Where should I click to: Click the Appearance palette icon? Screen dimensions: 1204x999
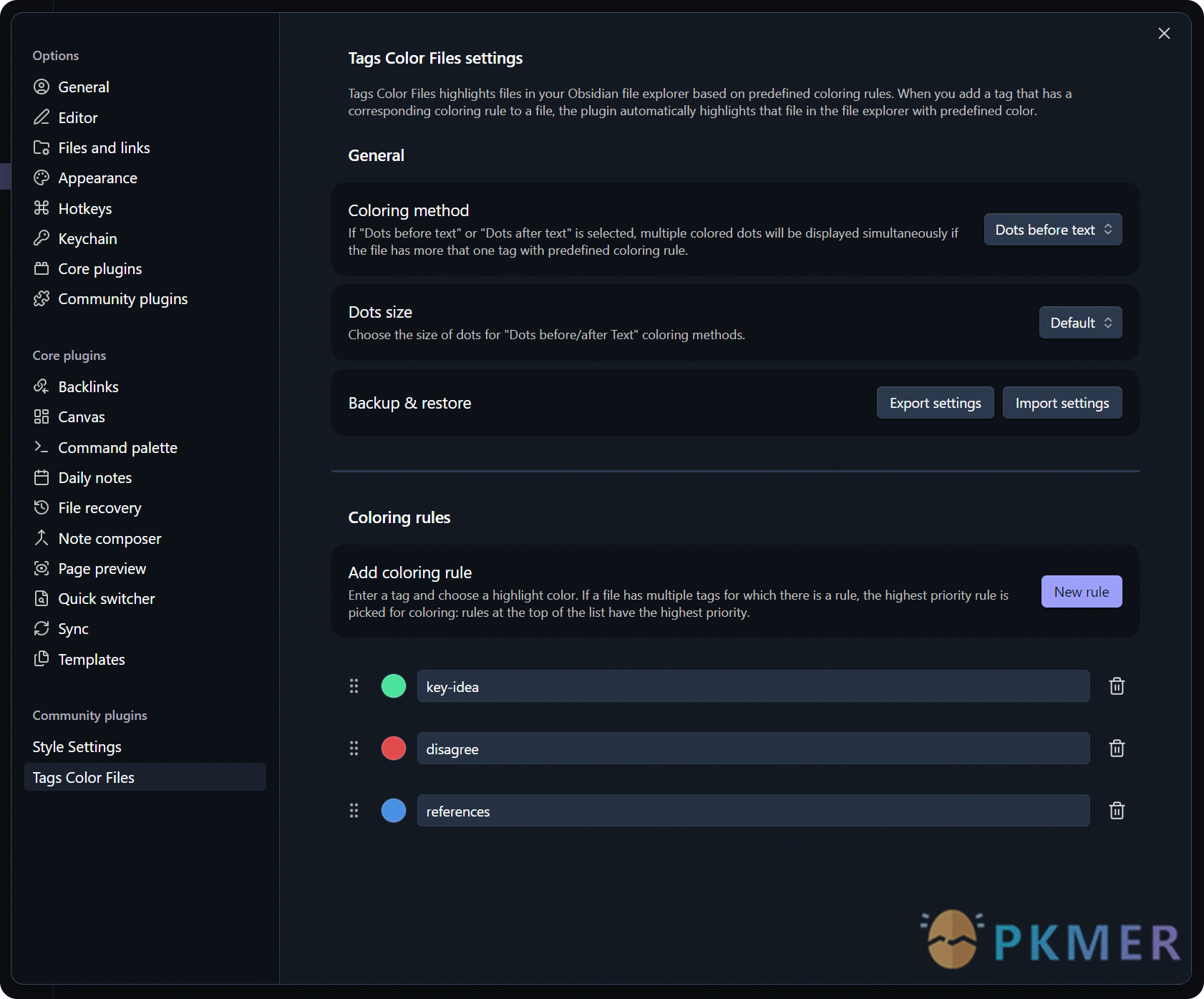(x=42, y=178)
